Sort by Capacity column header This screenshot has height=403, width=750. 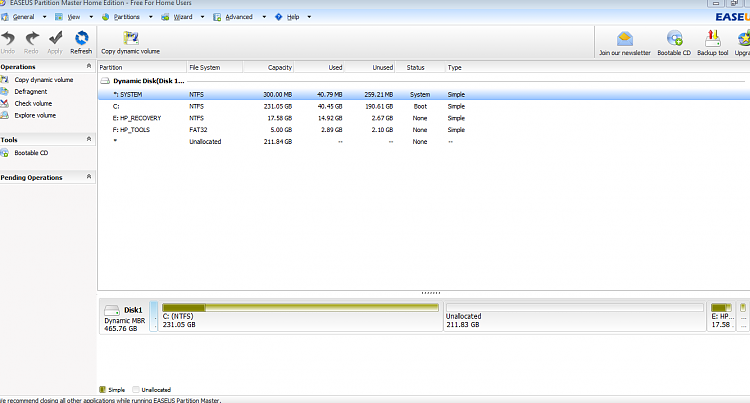coord(268,67)
